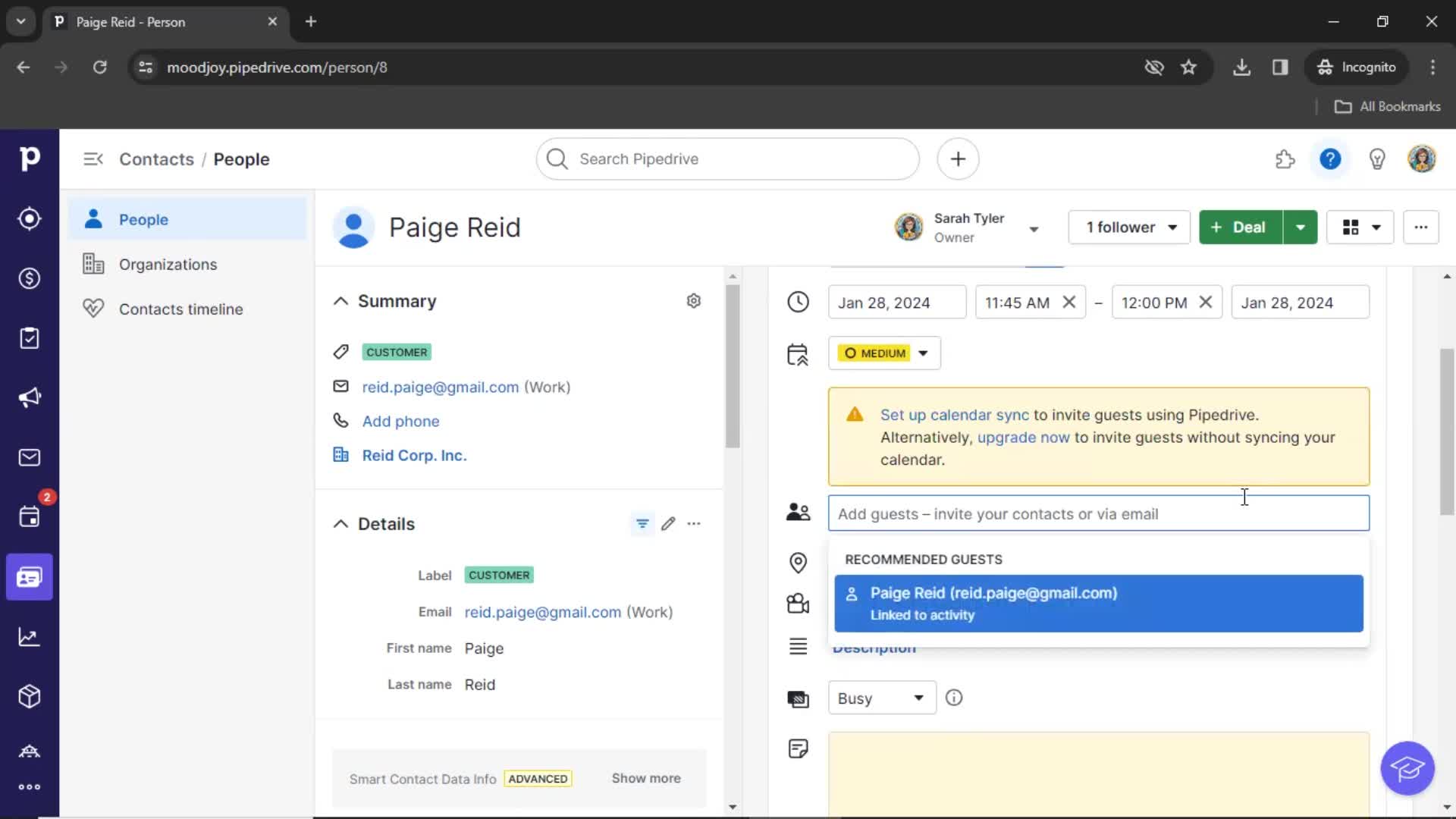Select the Deals icon in left sidebar
Viewport: 1456px width, 819px height.
29,278
